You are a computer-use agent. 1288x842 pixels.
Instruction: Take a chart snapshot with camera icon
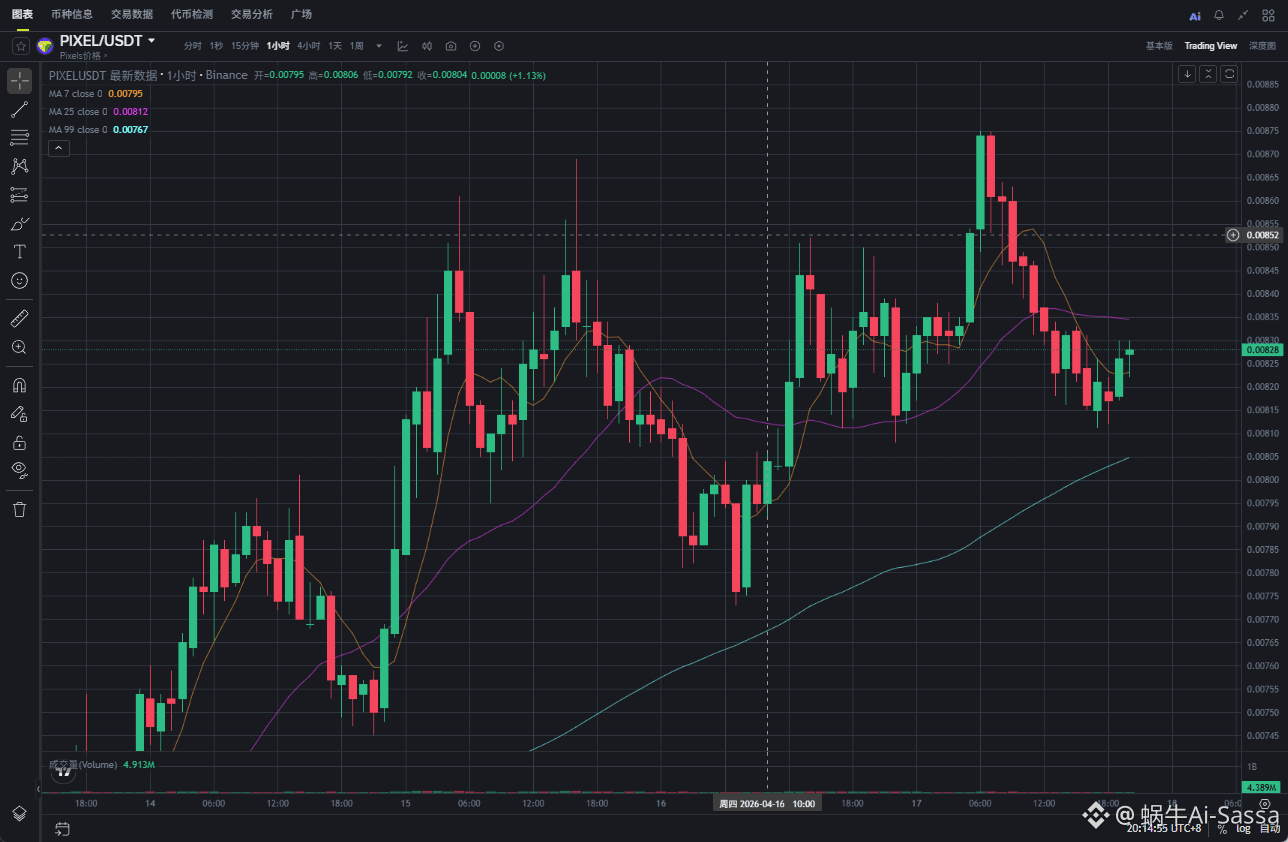pyautogui.click(x=451, y=46)
